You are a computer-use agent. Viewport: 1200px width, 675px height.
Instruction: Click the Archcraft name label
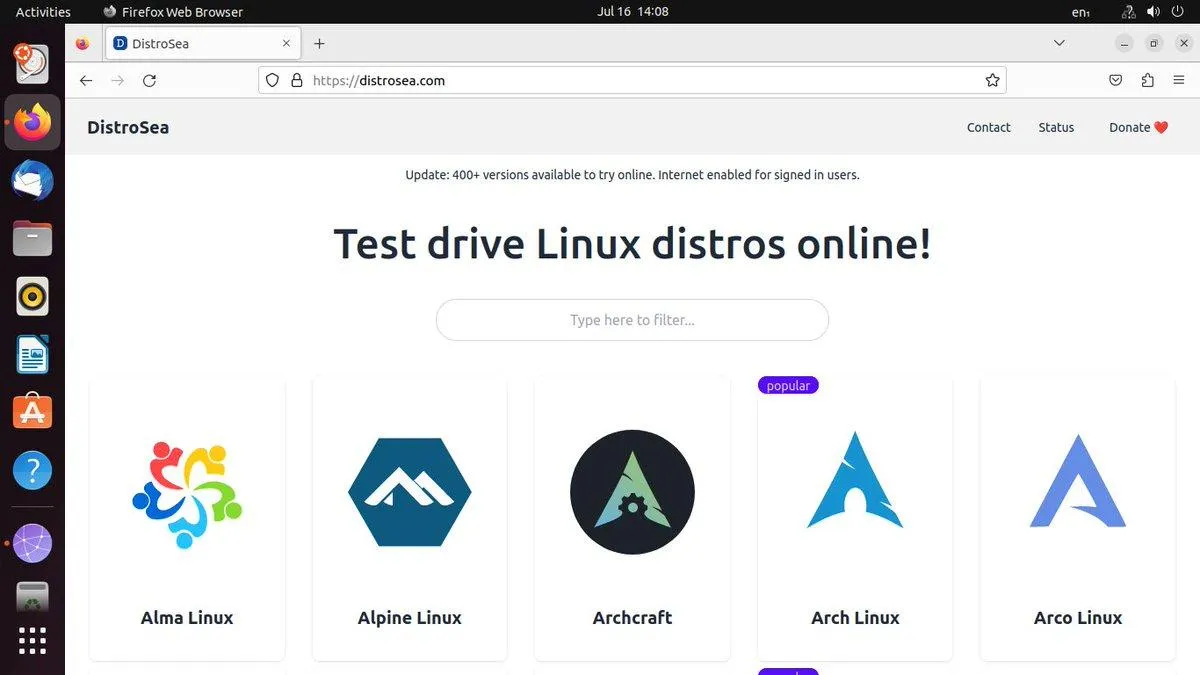pyautogui.click(x=632, y=617)
